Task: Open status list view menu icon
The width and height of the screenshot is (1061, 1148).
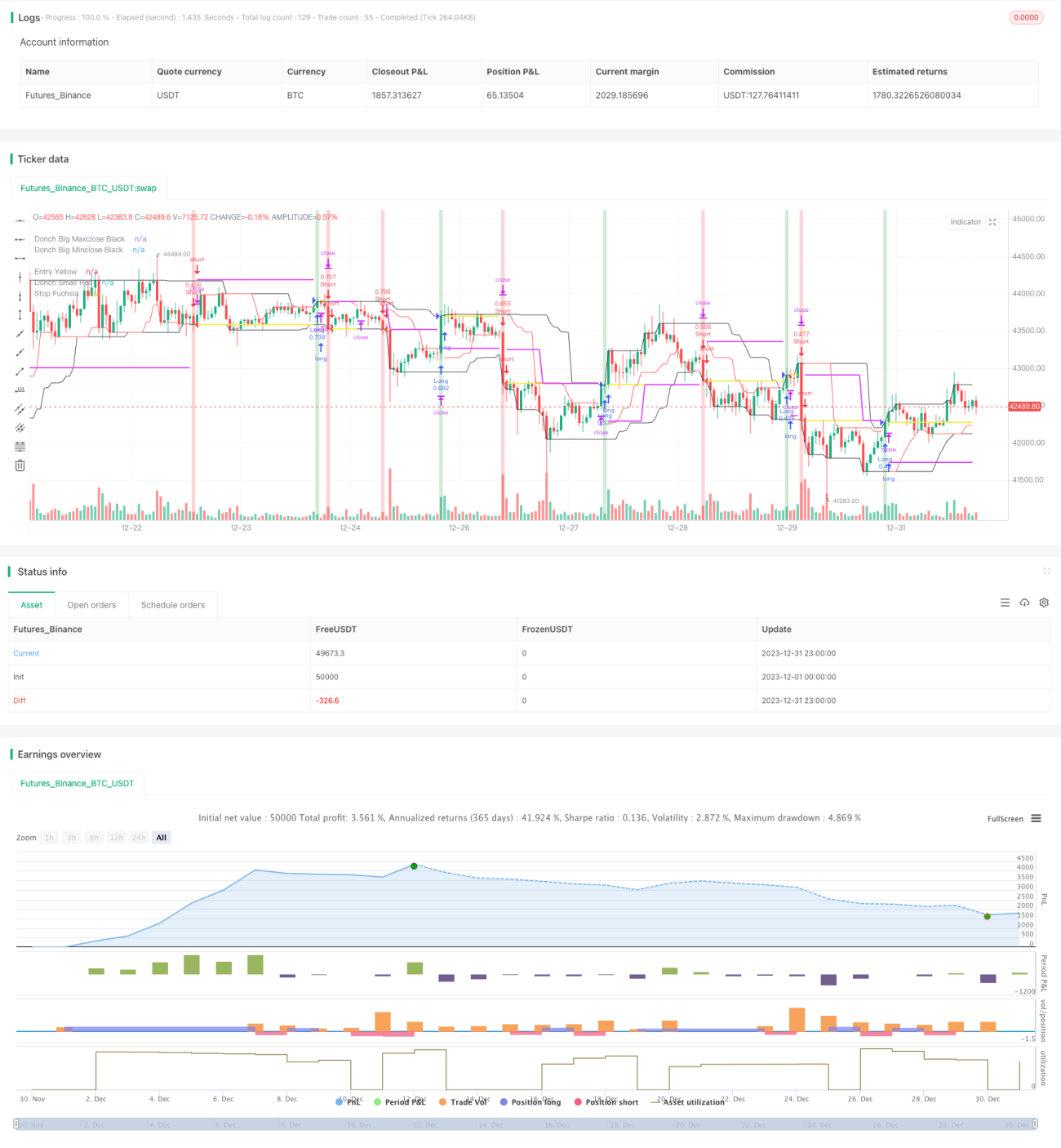Action: (x=1005, y=603)
